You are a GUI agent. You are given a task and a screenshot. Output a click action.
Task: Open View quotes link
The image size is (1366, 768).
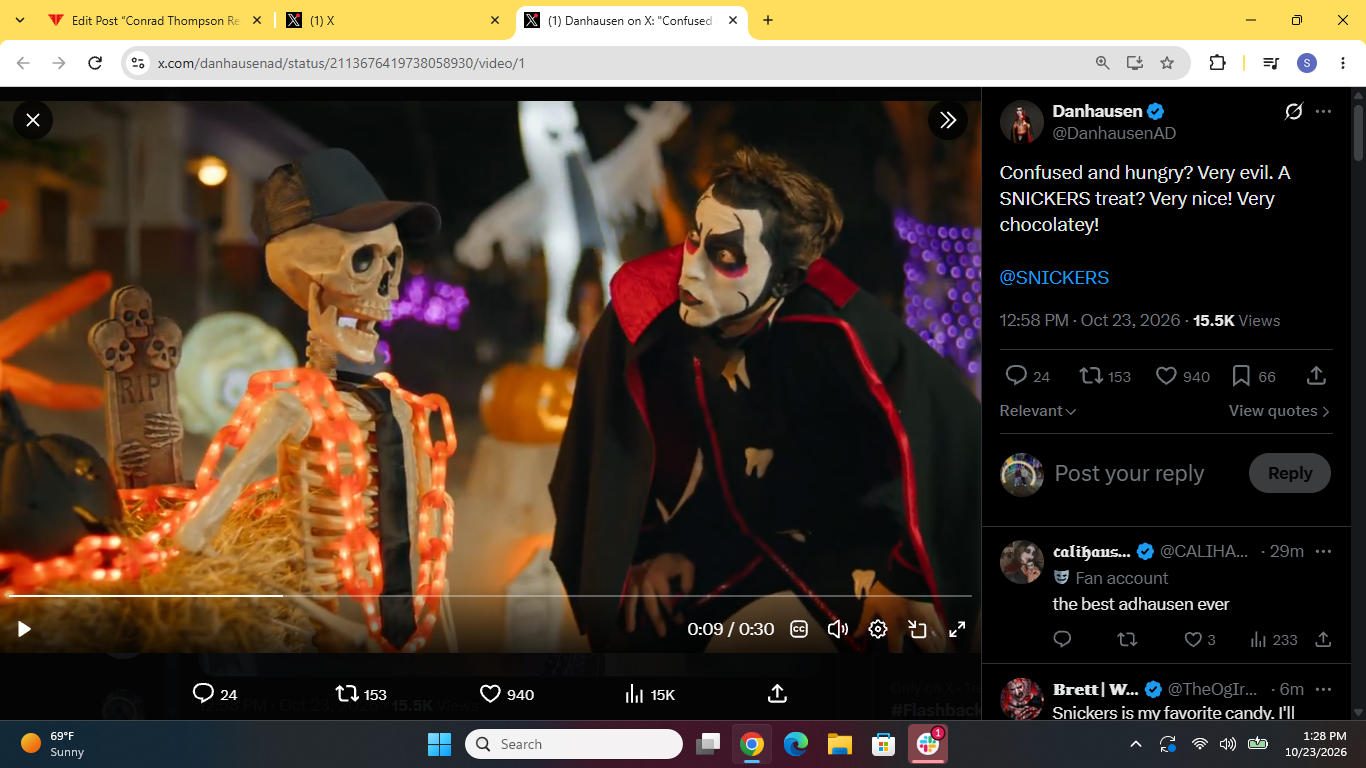[1280, 411]
